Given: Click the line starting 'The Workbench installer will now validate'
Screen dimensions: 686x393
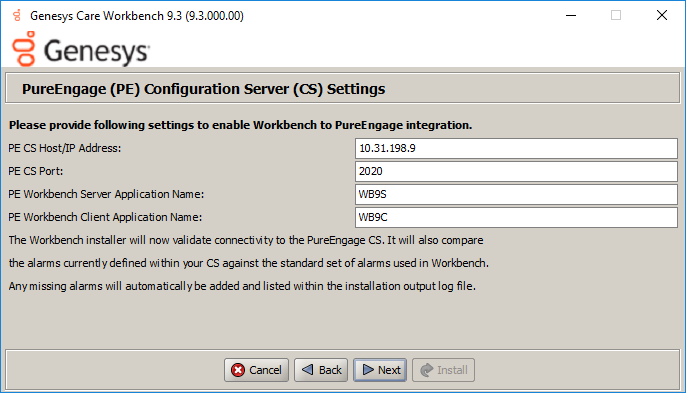Looking at the screenshot, I should coord(246,240).
